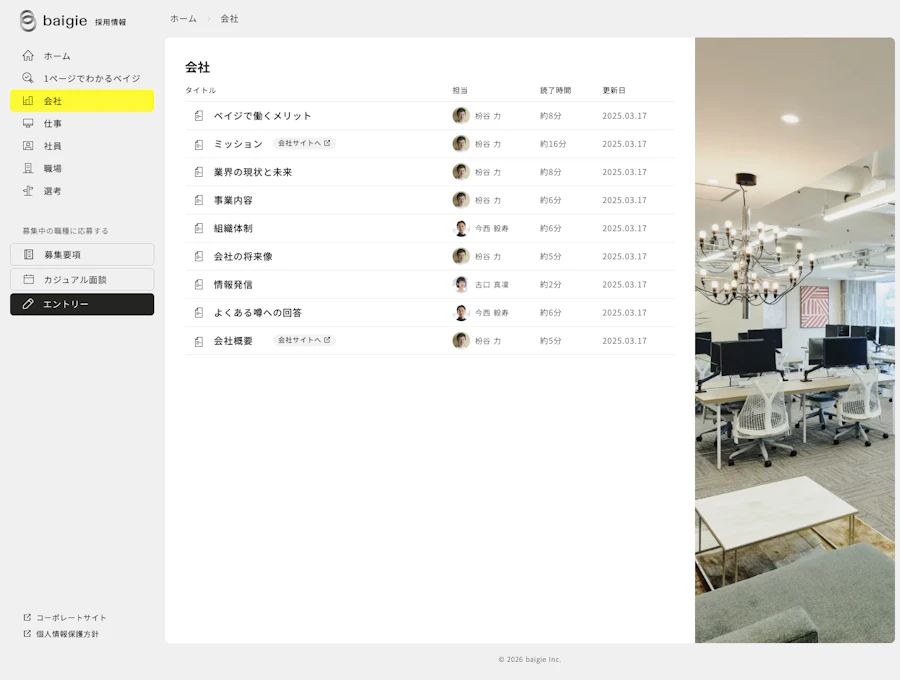Open the 1ページでわかるベイジ menu item
900x680 pixels.
pos(82,78)
